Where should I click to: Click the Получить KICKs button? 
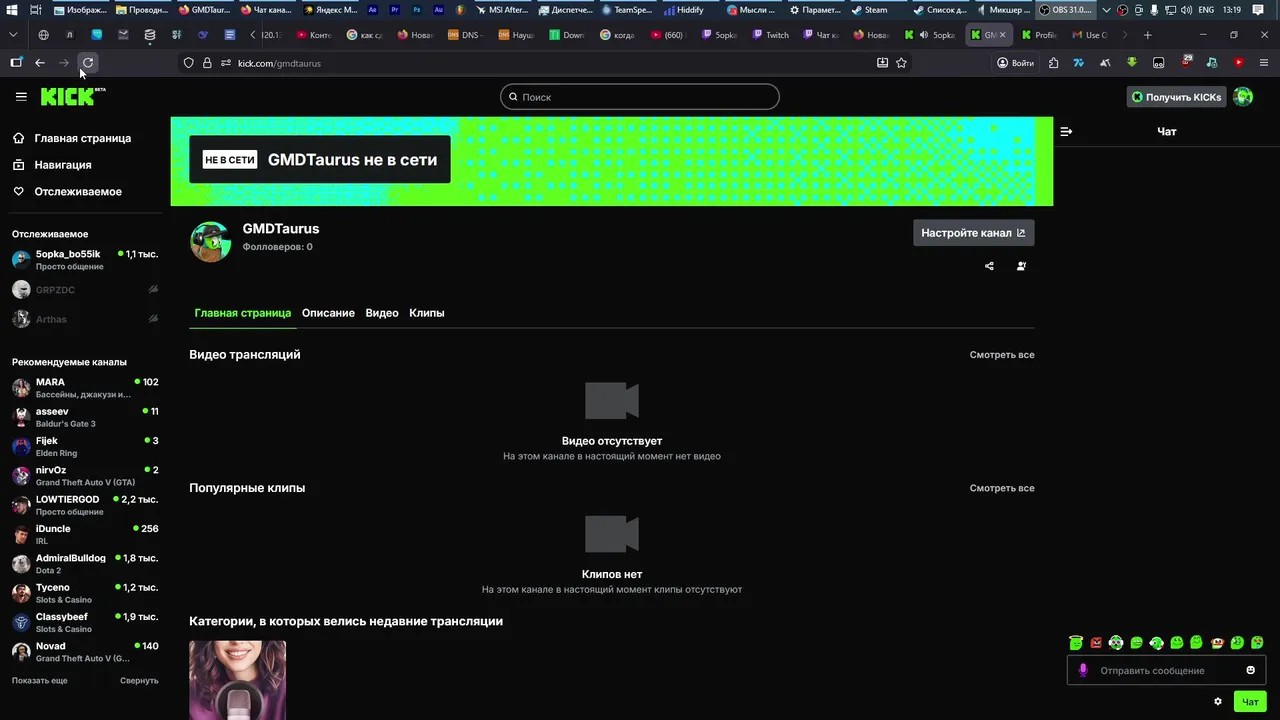[x=1176, y=97]
